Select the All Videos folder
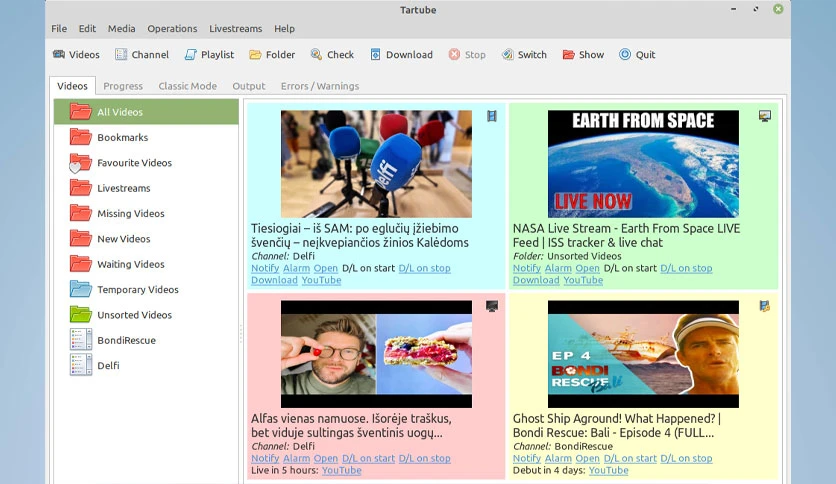This screenshot has height=484, width=836. [146, 112]
